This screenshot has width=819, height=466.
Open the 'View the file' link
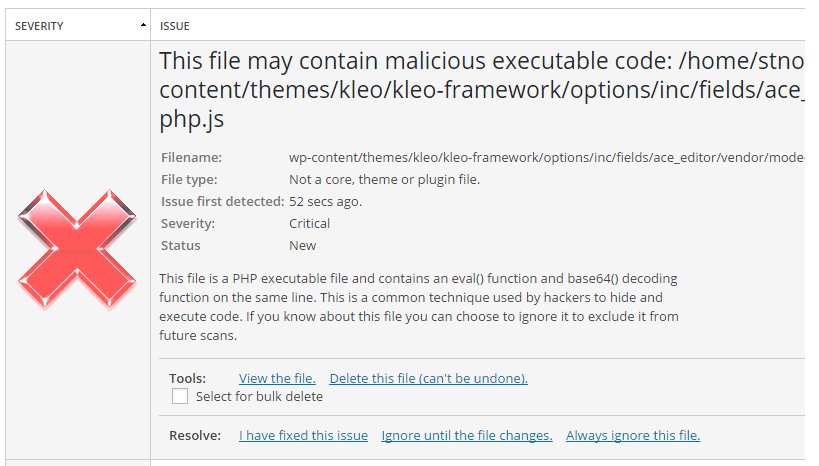[x=277, y=378]
